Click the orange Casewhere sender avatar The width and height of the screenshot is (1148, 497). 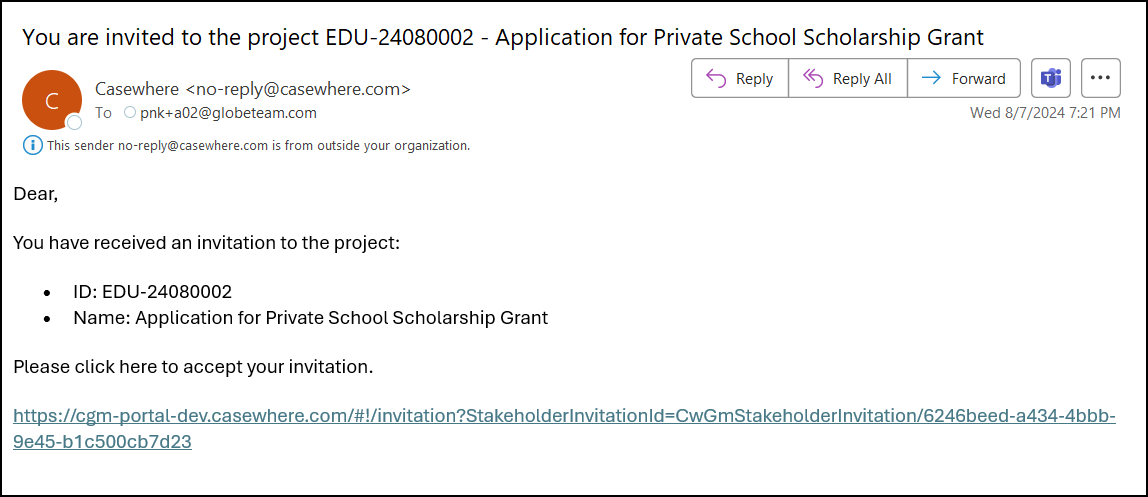tap(50, 100)
